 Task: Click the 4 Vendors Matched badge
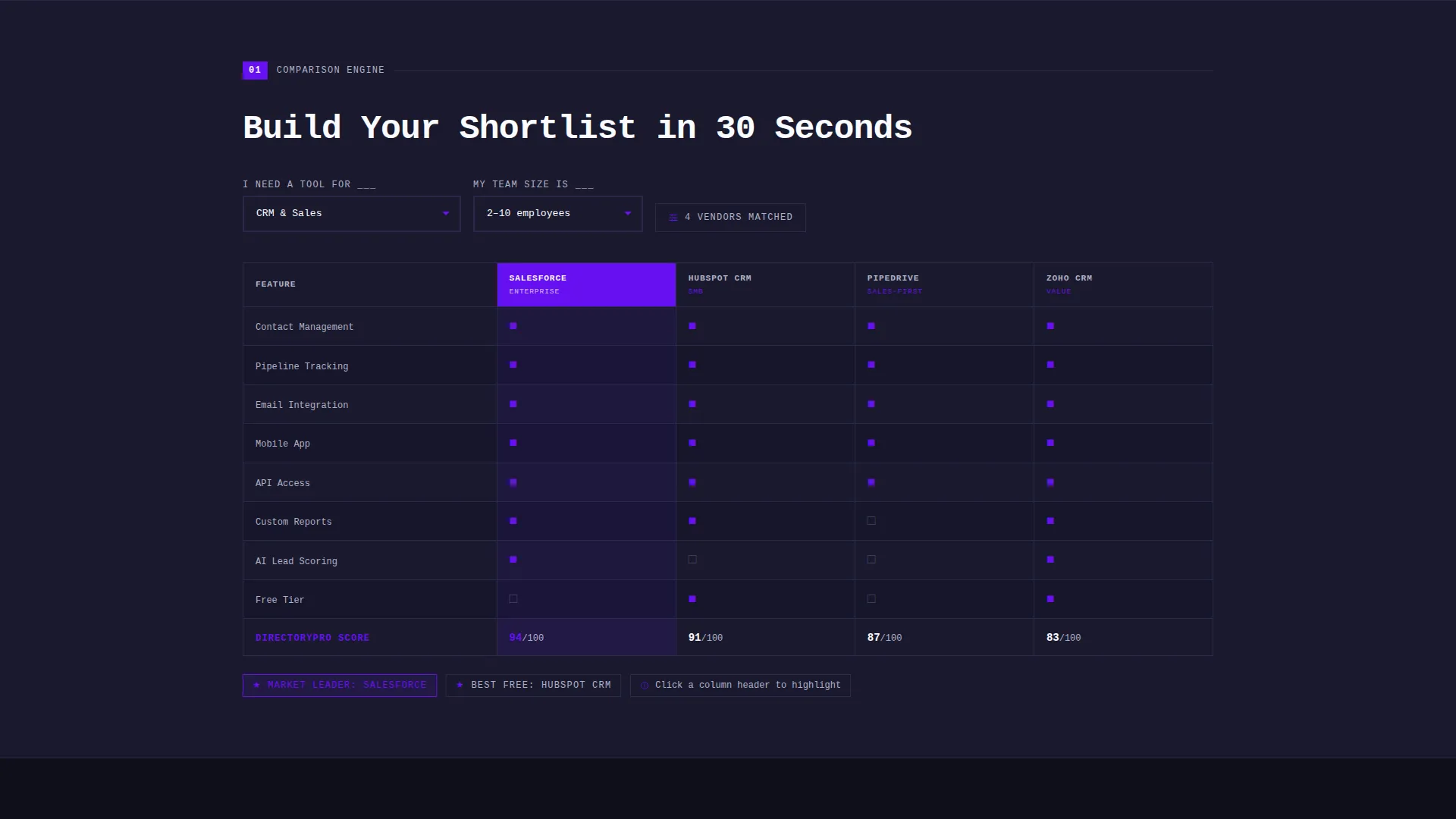(730, 218)
